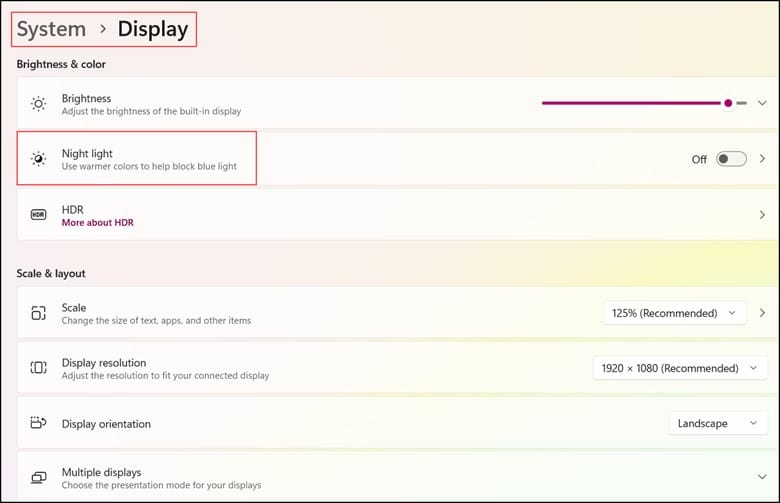The height and width of the screenshot is (503, 780).
Task: Click the Multiple displays icon
Action: coord(38,478)
